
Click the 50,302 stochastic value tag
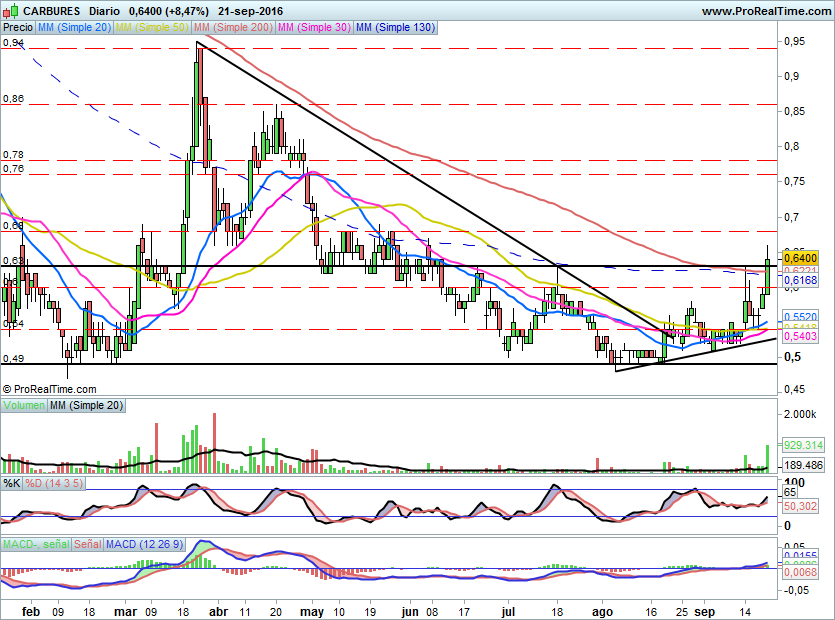(802, 507)
